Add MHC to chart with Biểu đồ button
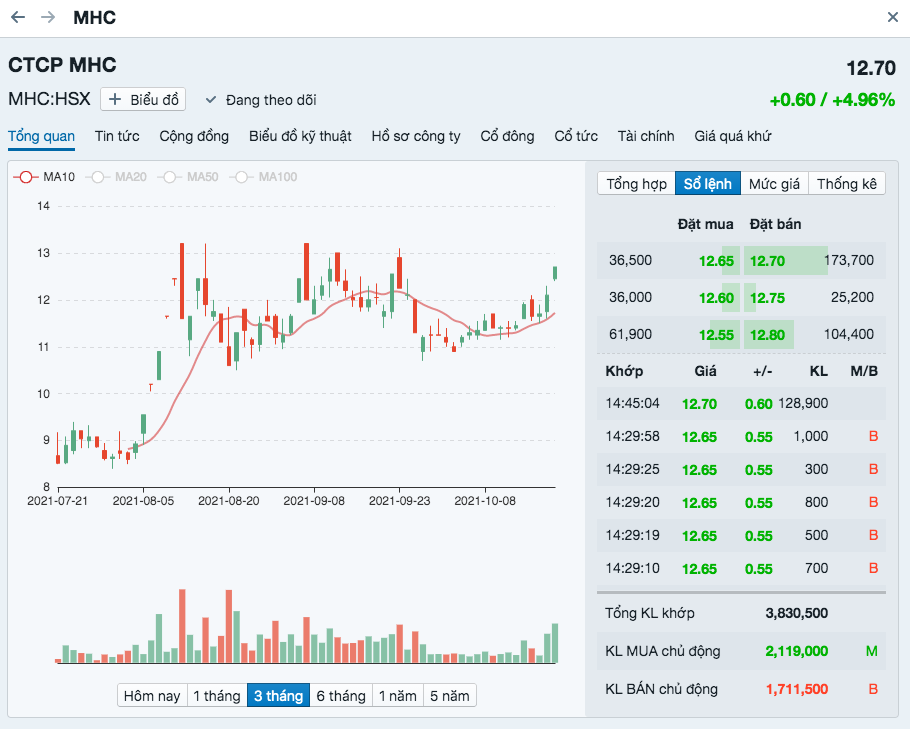Image resolution: width=910 pixels, height=729 pixels. [x=143, y=99]
